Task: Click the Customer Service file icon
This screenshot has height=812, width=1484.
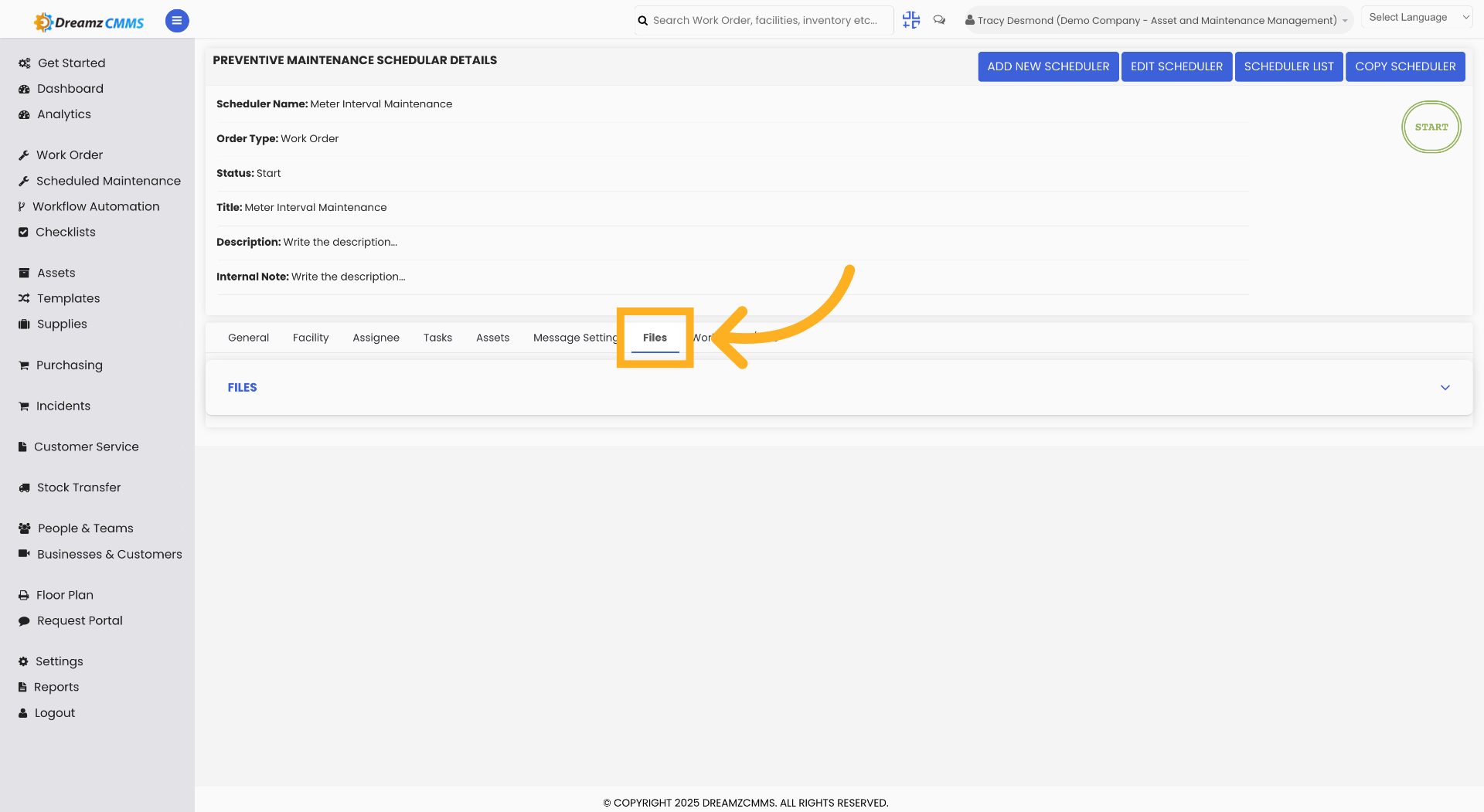Action: tap(22, 447)
